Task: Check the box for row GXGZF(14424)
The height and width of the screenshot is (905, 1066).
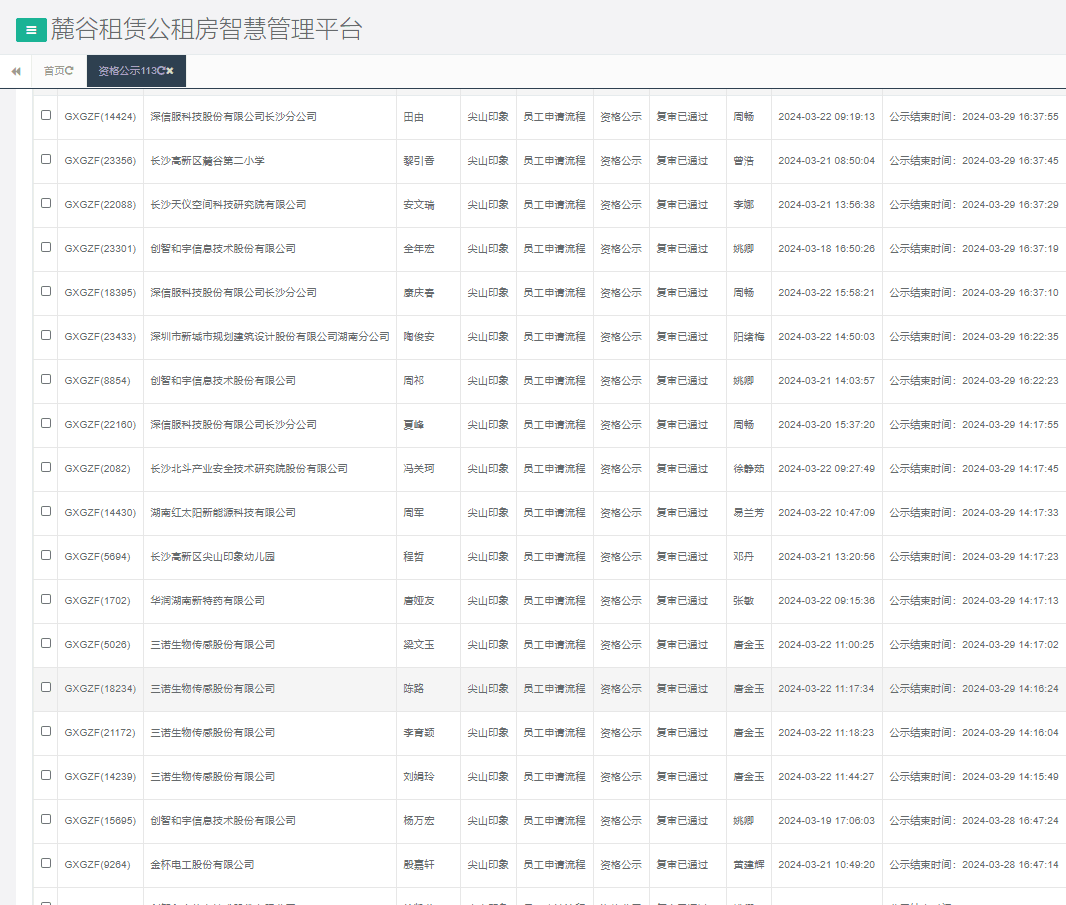Action: pos(46,116)
